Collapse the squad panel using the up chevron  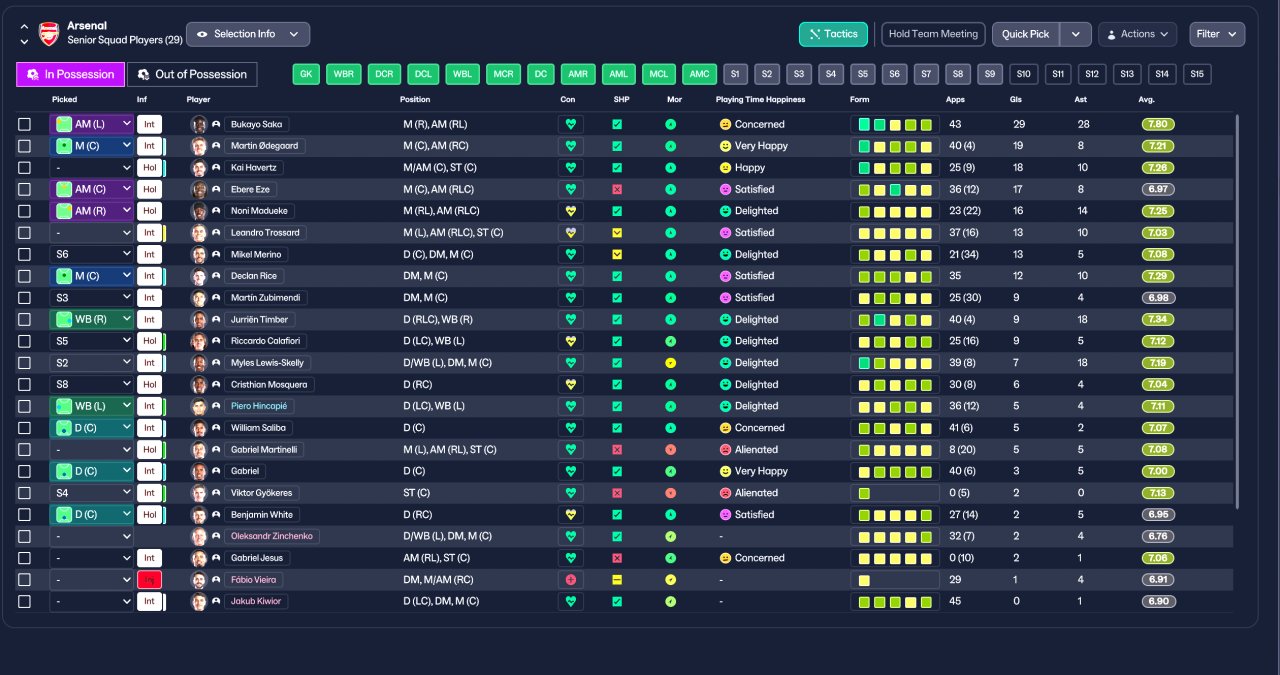click(x=24, y=27)
